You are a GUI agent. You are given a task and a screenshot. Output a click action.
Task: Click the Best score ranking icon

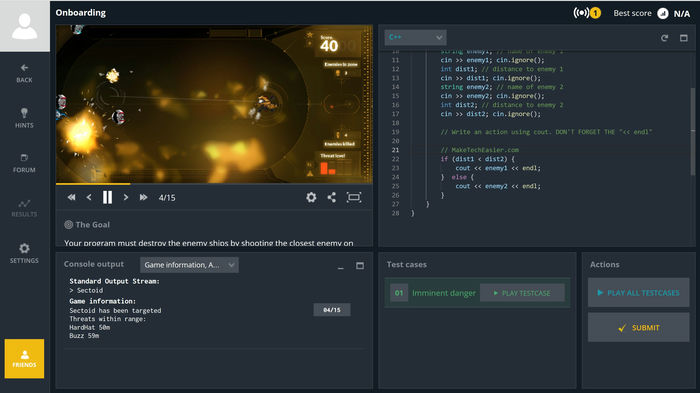pyautogui.click(x=662, y=13)
